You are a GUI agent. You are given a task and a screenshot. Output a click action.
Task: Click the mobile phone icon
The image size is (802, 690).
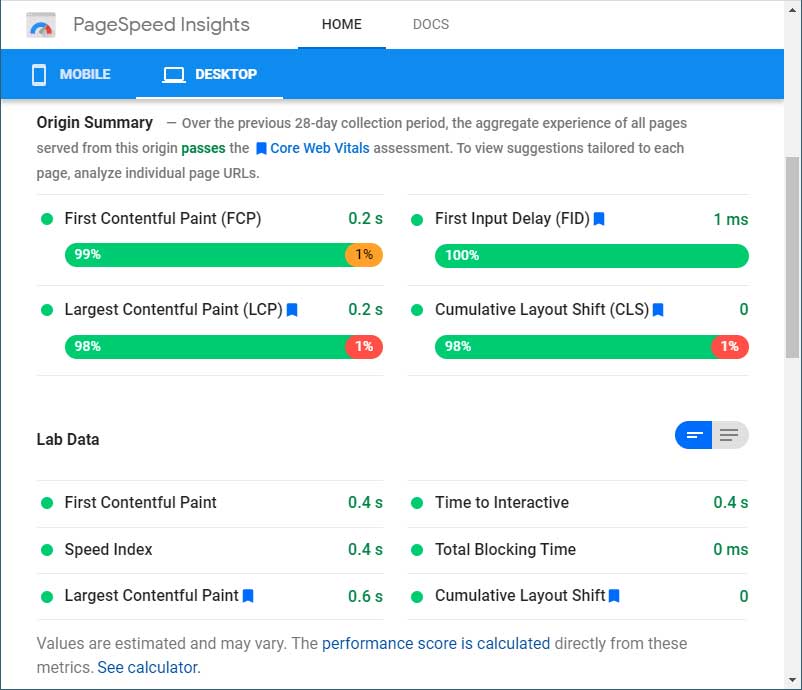pos(39,75)
